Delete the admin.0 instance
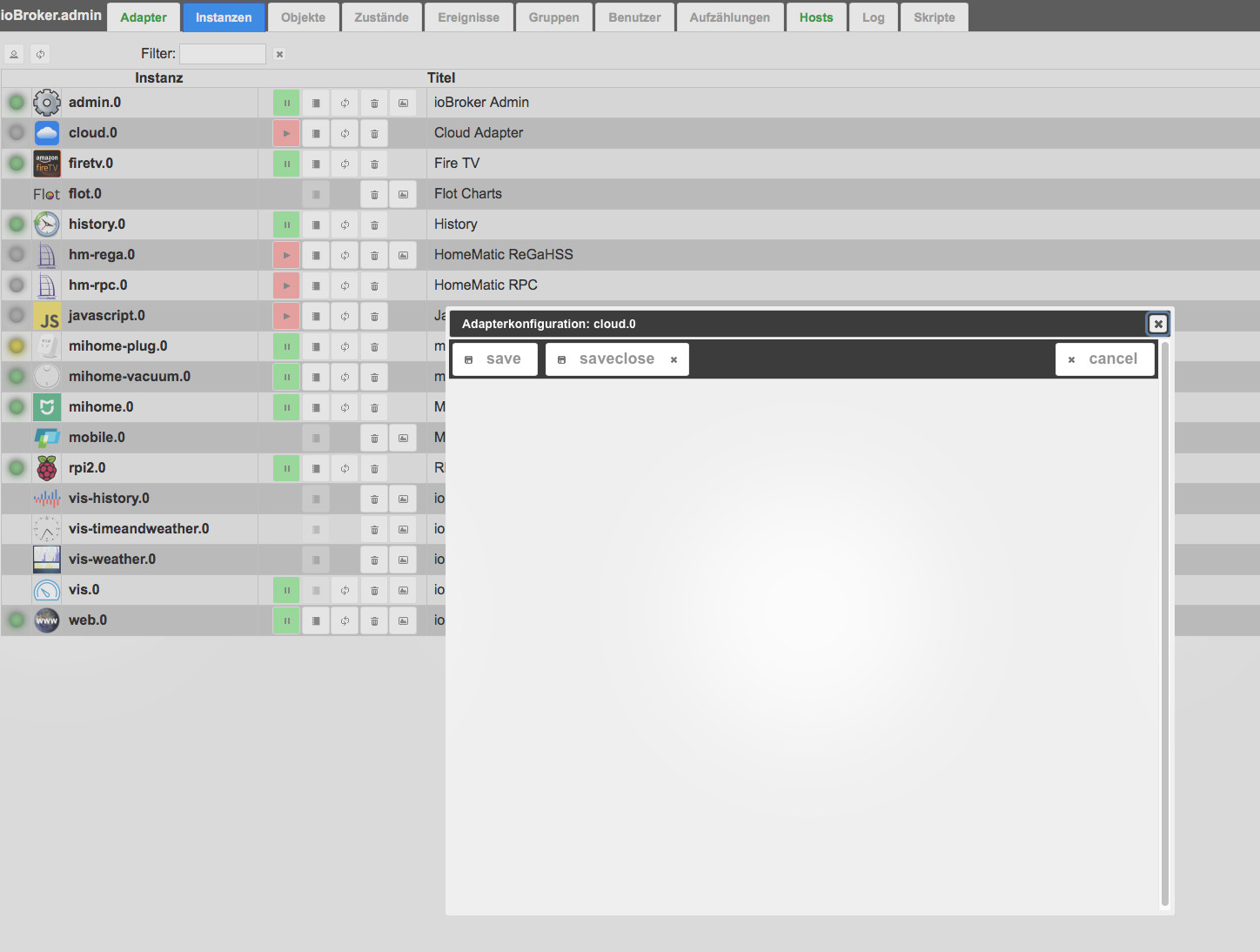The width and height of the screenshot is (1260, 952). pyautogui.click(x=374, y=103)
